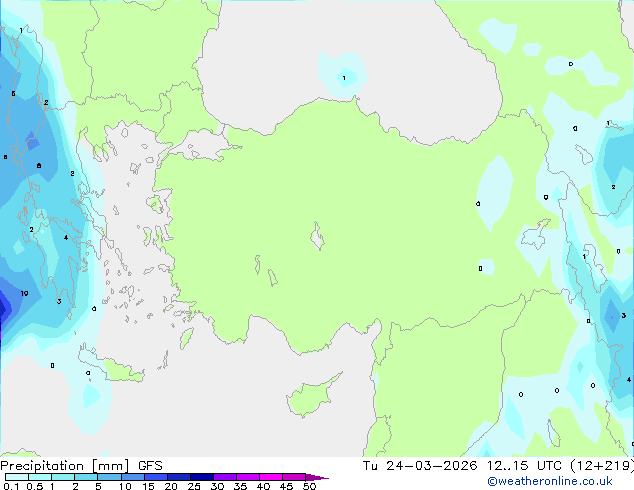
Task: Click the '(12+219)' forecast offset text
Action: coord(602,466)
